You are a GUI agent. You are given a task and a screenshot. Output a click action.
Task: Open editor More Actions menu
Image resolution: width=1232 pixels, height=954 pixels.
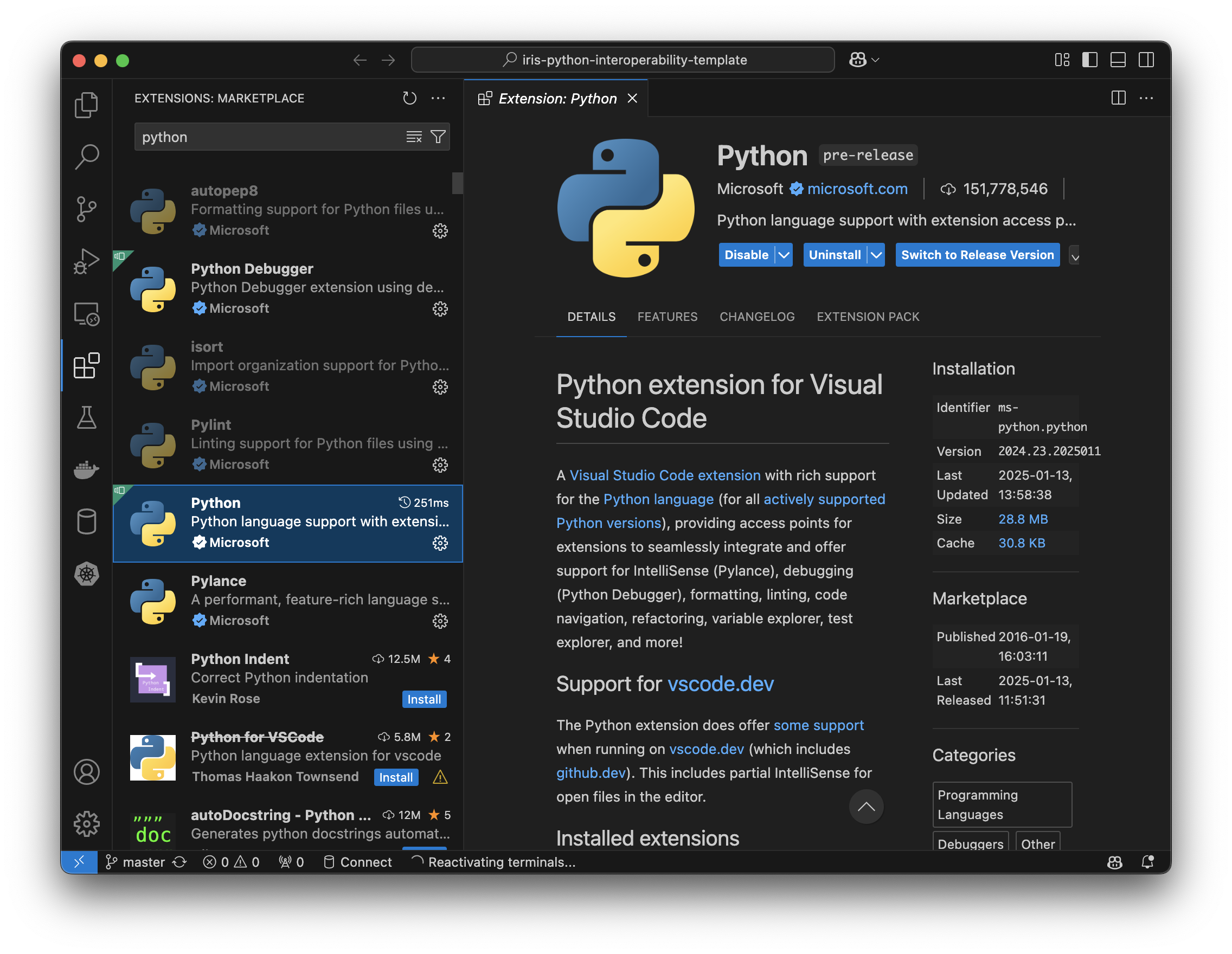tap(1146, 98)
